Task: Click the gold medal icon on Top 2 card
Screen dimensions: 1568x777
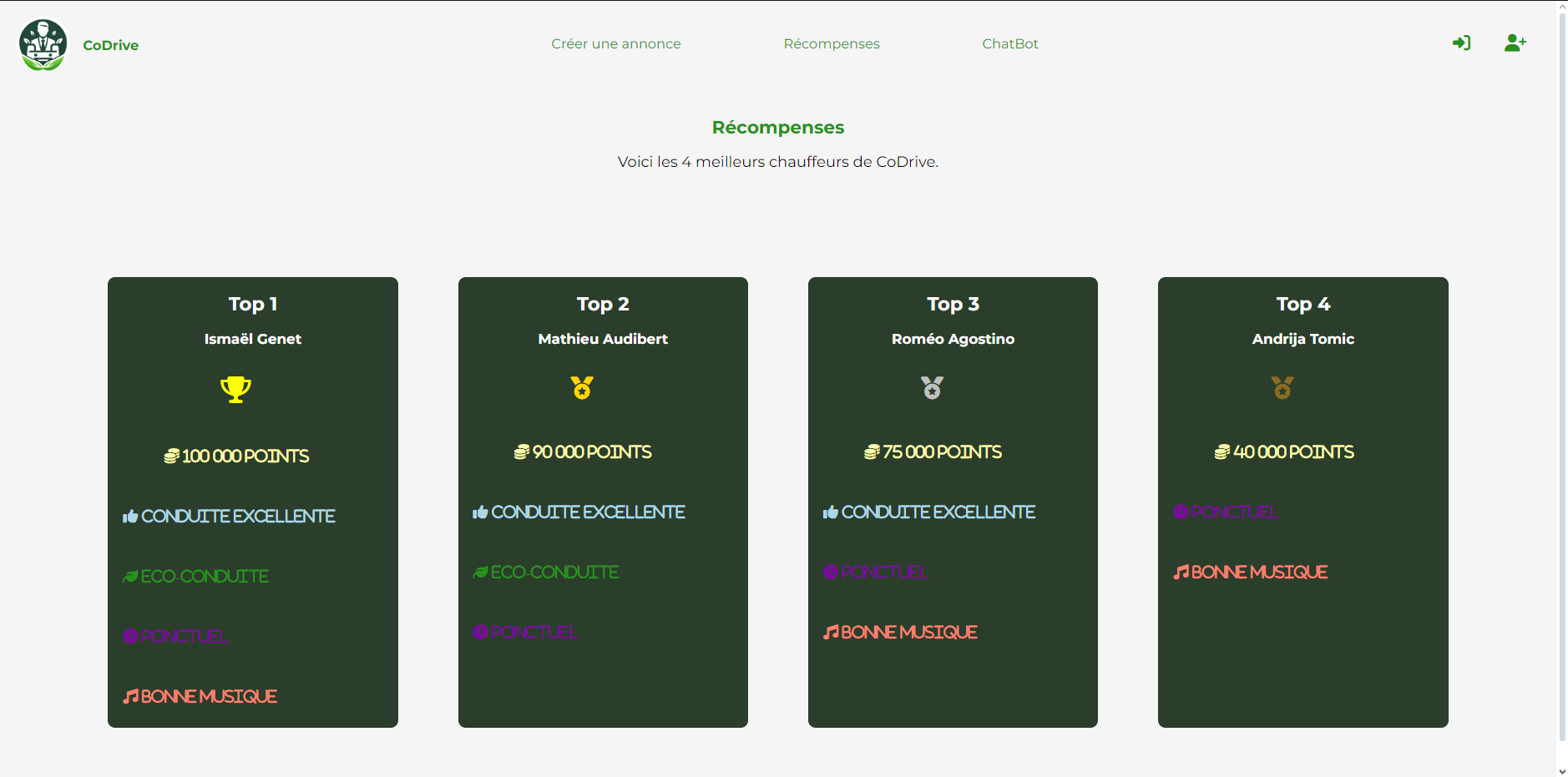Action: click(x=582, y=386)
